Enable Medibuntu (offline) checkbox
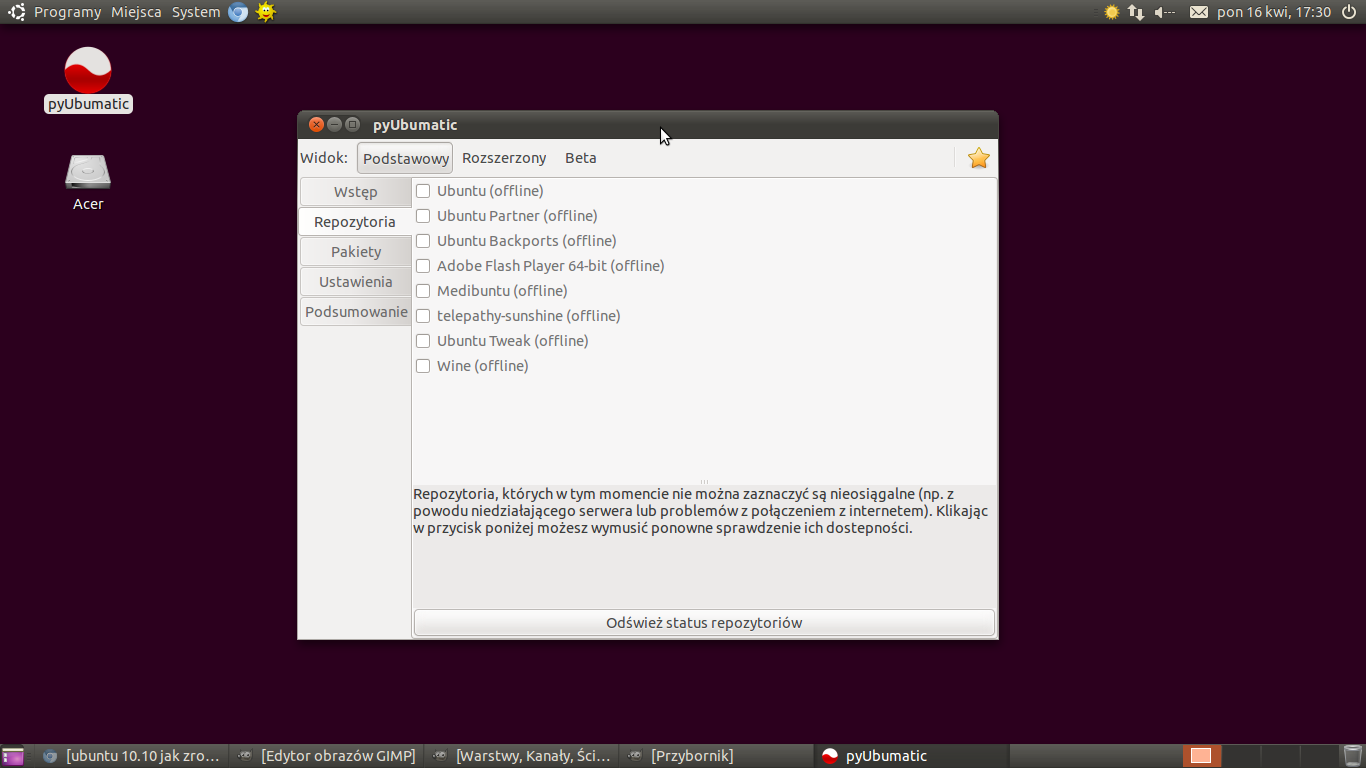 tap(423, 291)
